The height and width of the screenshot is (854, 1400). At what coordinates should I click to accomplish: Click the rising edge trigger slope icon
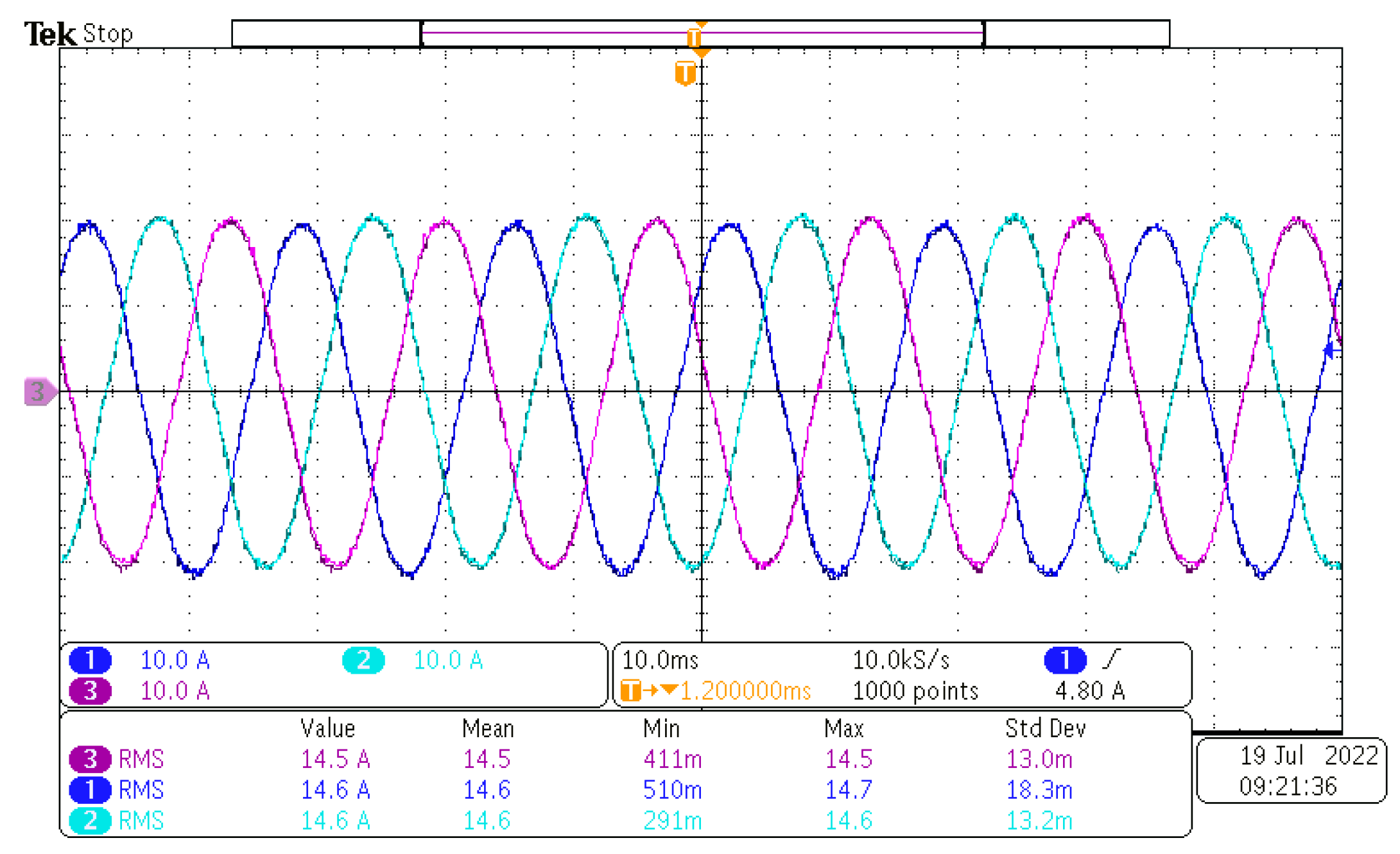(1112, 658)
